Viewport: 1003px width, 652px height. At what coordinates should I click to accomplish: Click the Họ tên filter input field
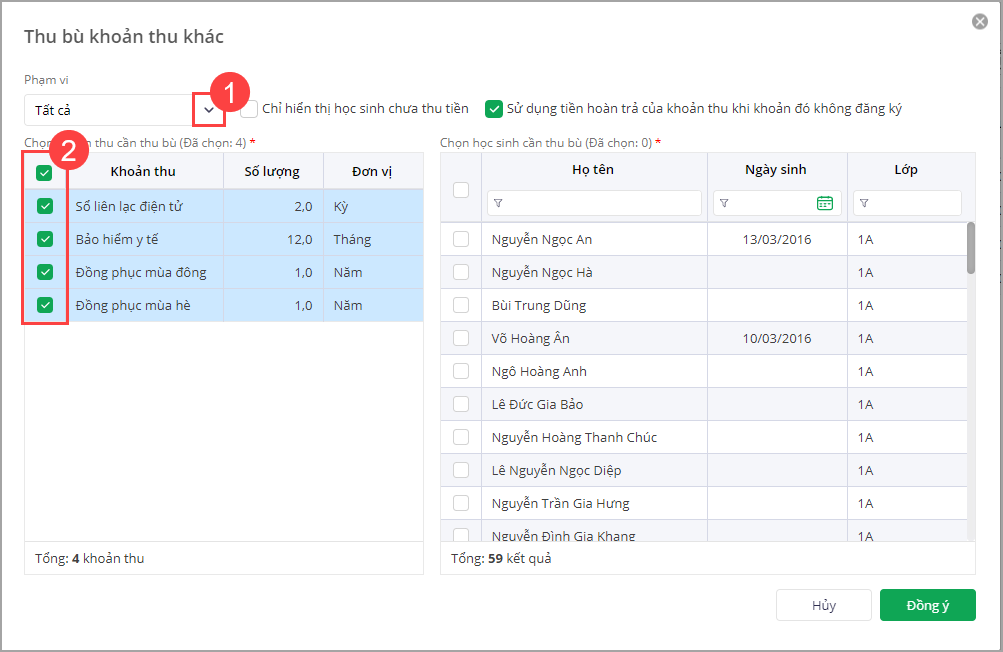pyautogui.click(x=594, y=203)
